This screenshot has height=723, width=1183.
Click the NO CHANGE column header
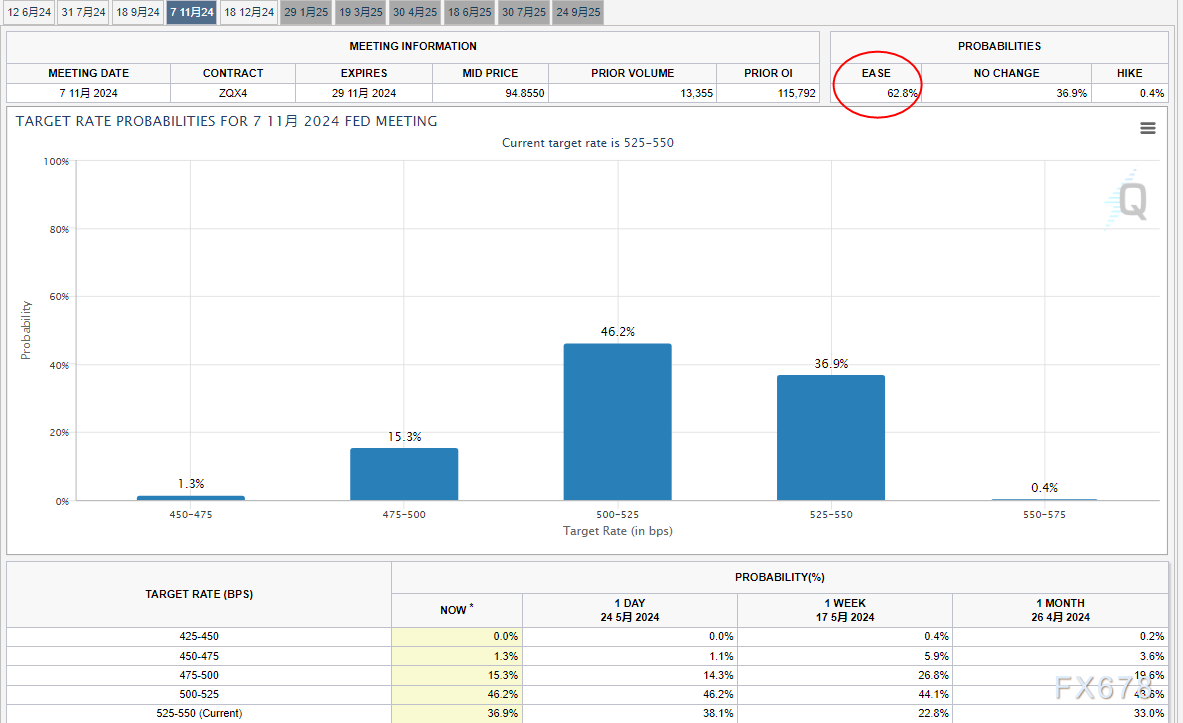[1006, 73]
